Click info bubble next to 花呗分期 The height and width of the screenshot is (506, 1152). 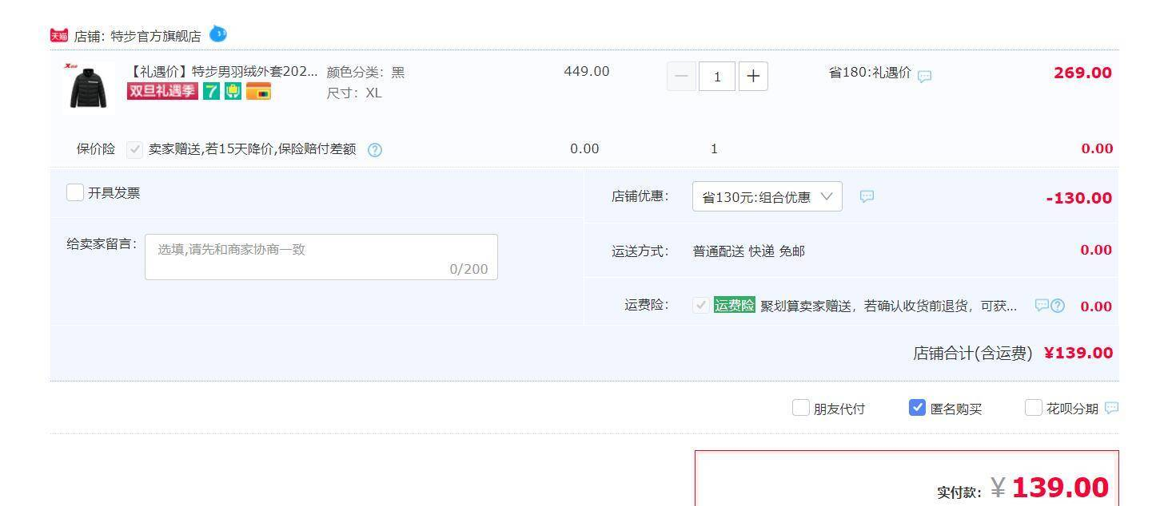pos(1111,408)
